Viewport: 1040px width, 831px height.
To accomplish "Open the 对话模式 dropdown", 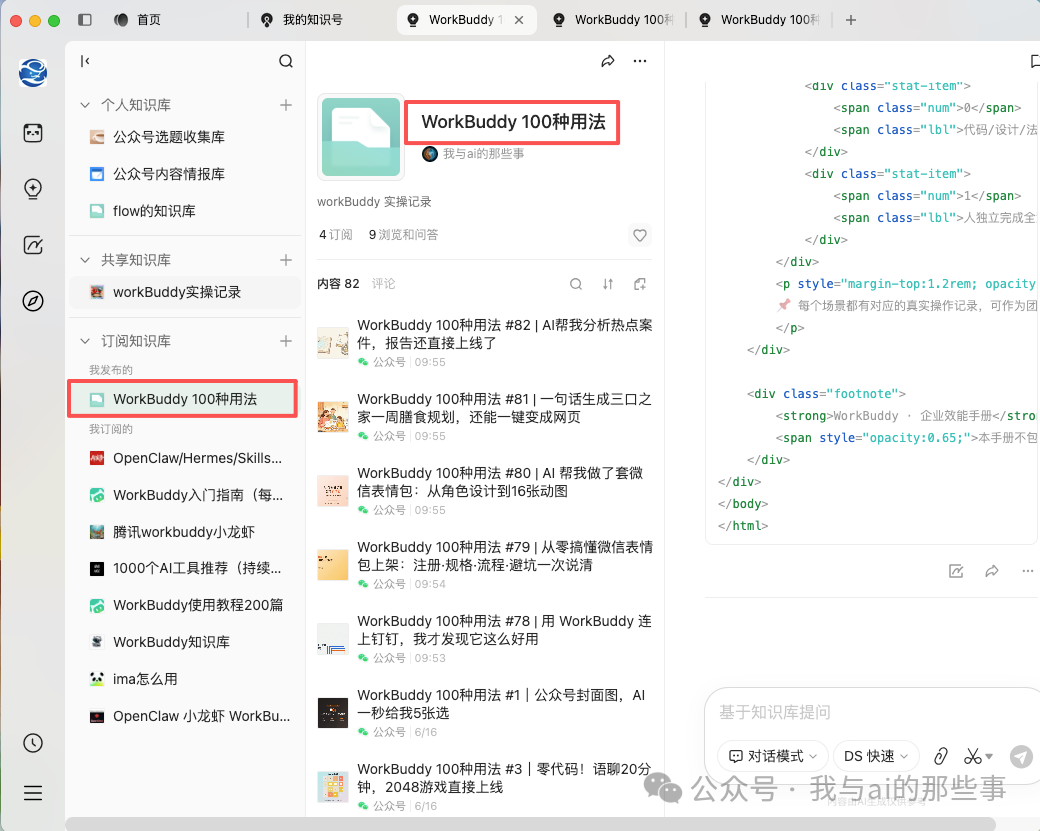I will tap(773, 756).
